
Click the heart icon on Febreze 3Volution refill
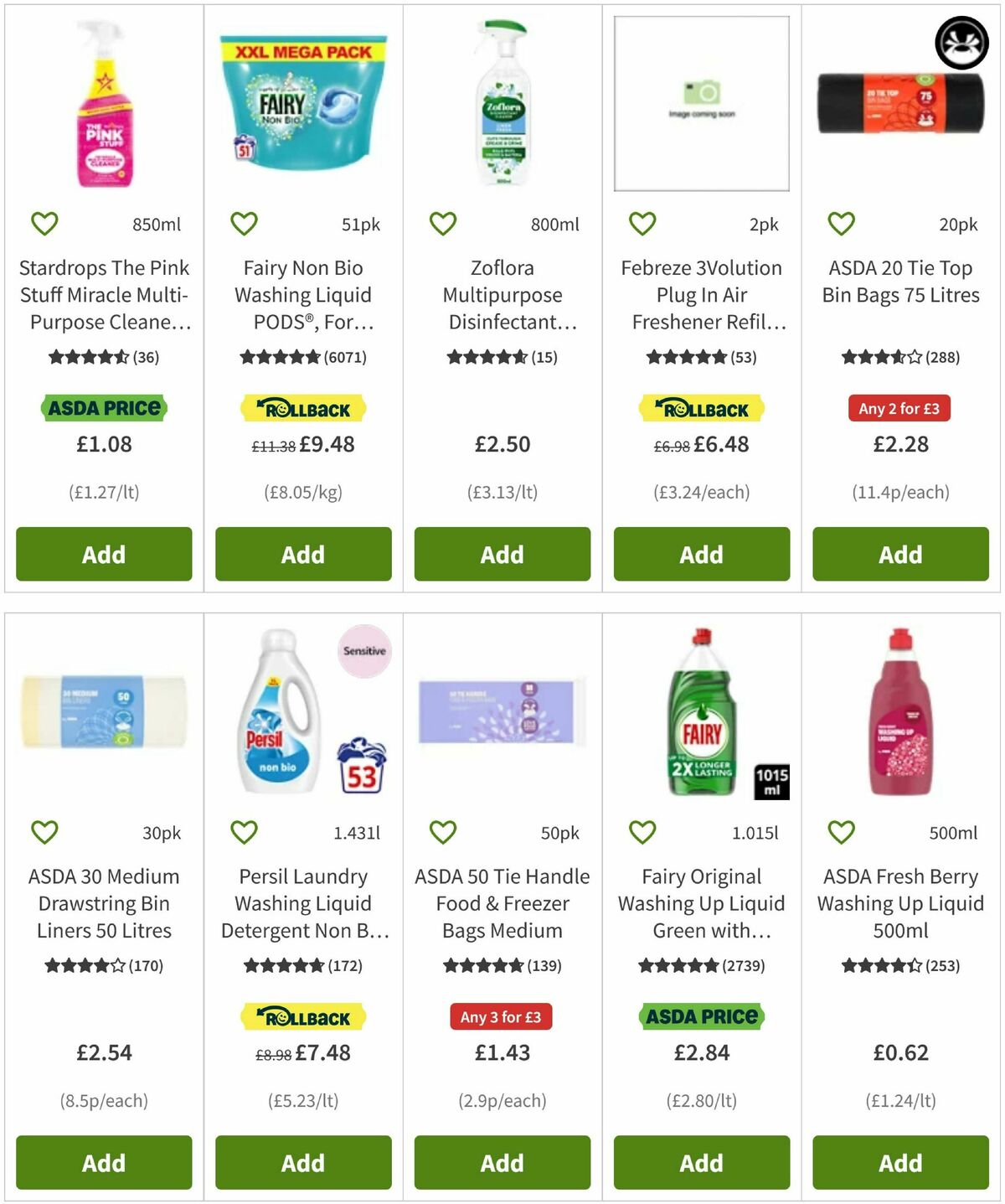click(x=642, y=224)
